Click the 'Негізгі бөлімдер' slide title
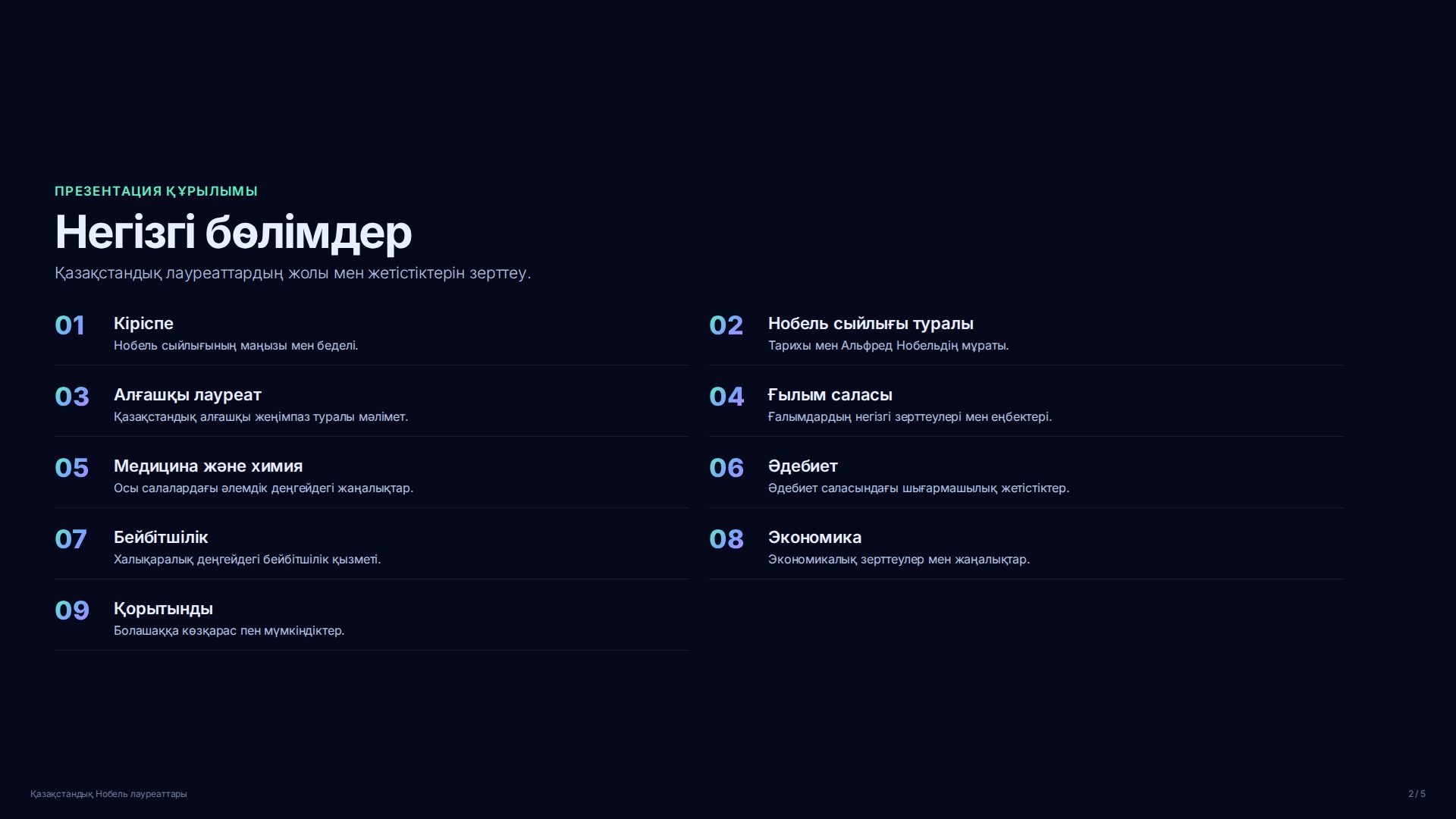 pos(234,232)
